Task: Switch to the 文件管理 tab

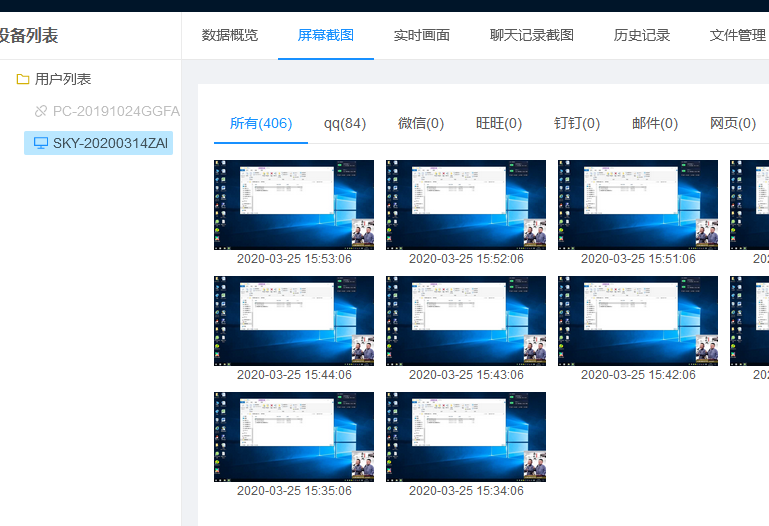Action: tap(737, 35)
